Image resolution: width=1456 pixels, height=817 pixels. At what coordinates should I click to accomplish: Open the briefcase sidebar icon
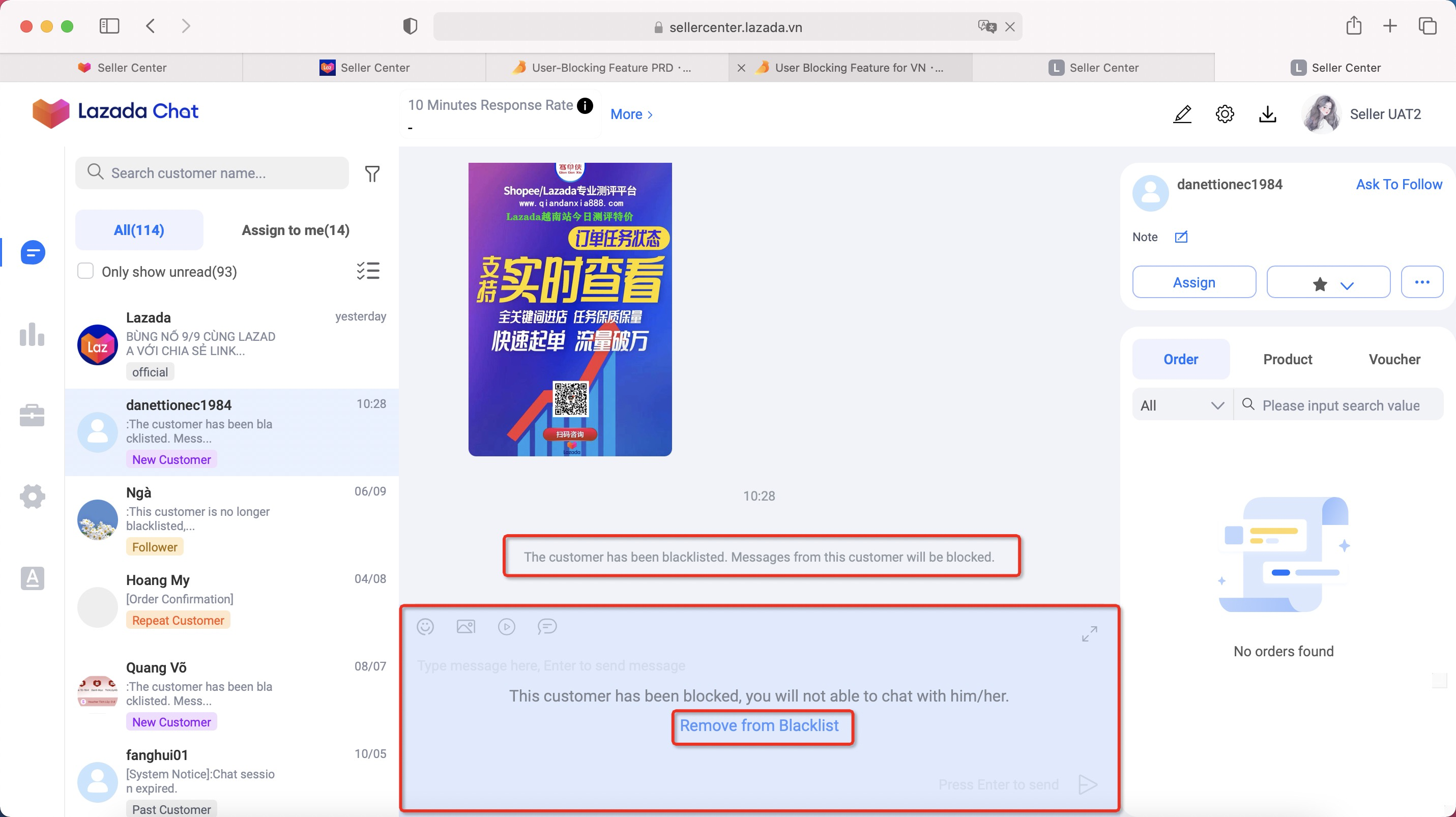(32, 415)
